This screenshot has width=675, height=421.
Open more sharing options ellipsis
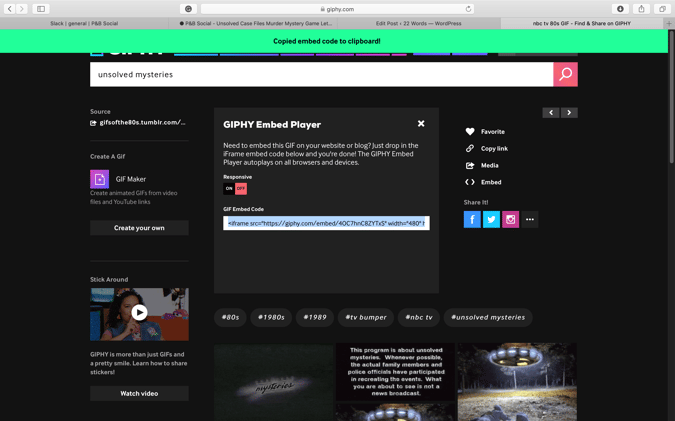coord(529,220)
